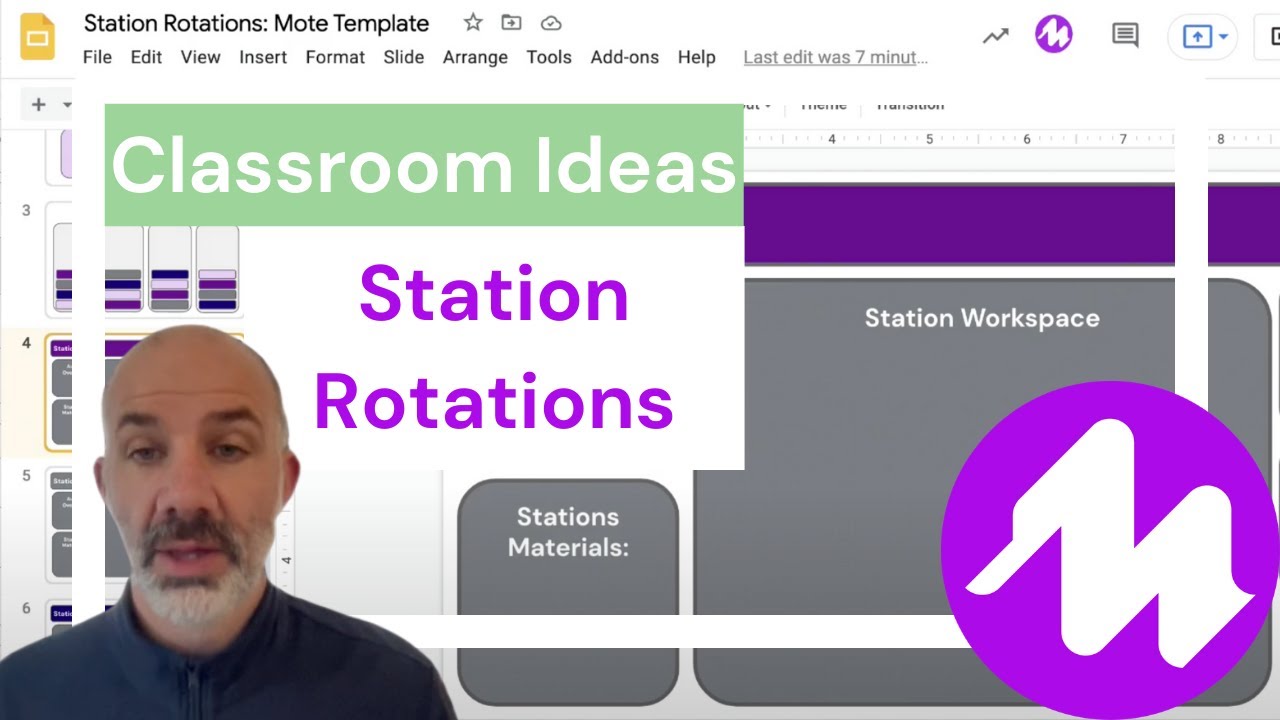Open the Google Slides home logo
The width and height of the screenshot is (1280, 720).
pos(38,37)
